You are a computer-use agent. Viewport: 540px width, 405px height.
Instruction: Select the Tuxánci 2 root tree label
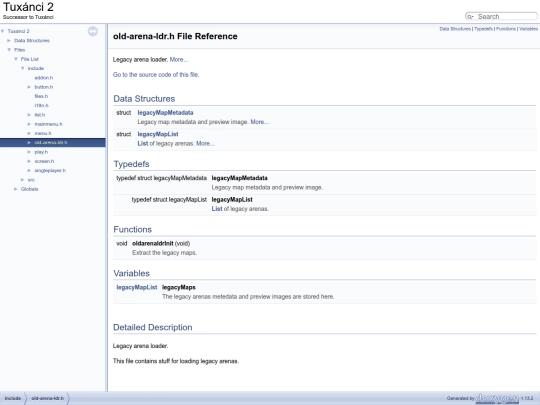[19, 31]
